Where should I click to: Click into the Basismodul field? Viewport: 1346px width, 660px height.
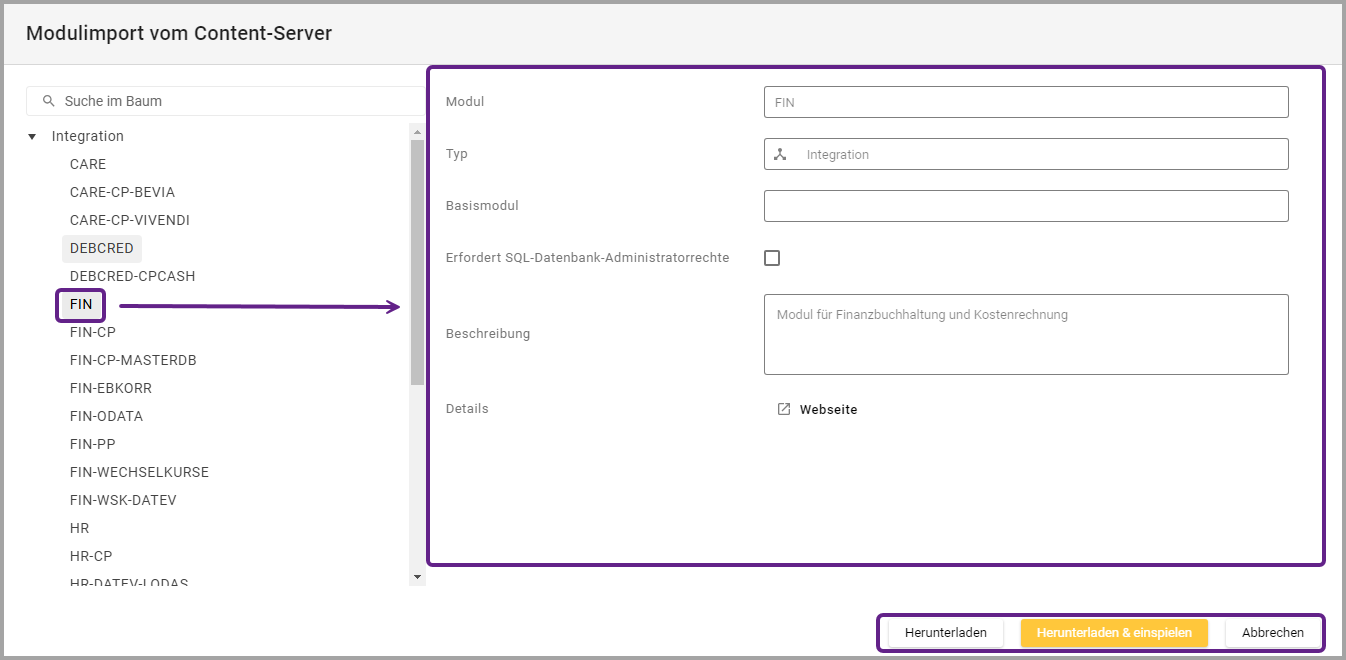pos(1025,206)
